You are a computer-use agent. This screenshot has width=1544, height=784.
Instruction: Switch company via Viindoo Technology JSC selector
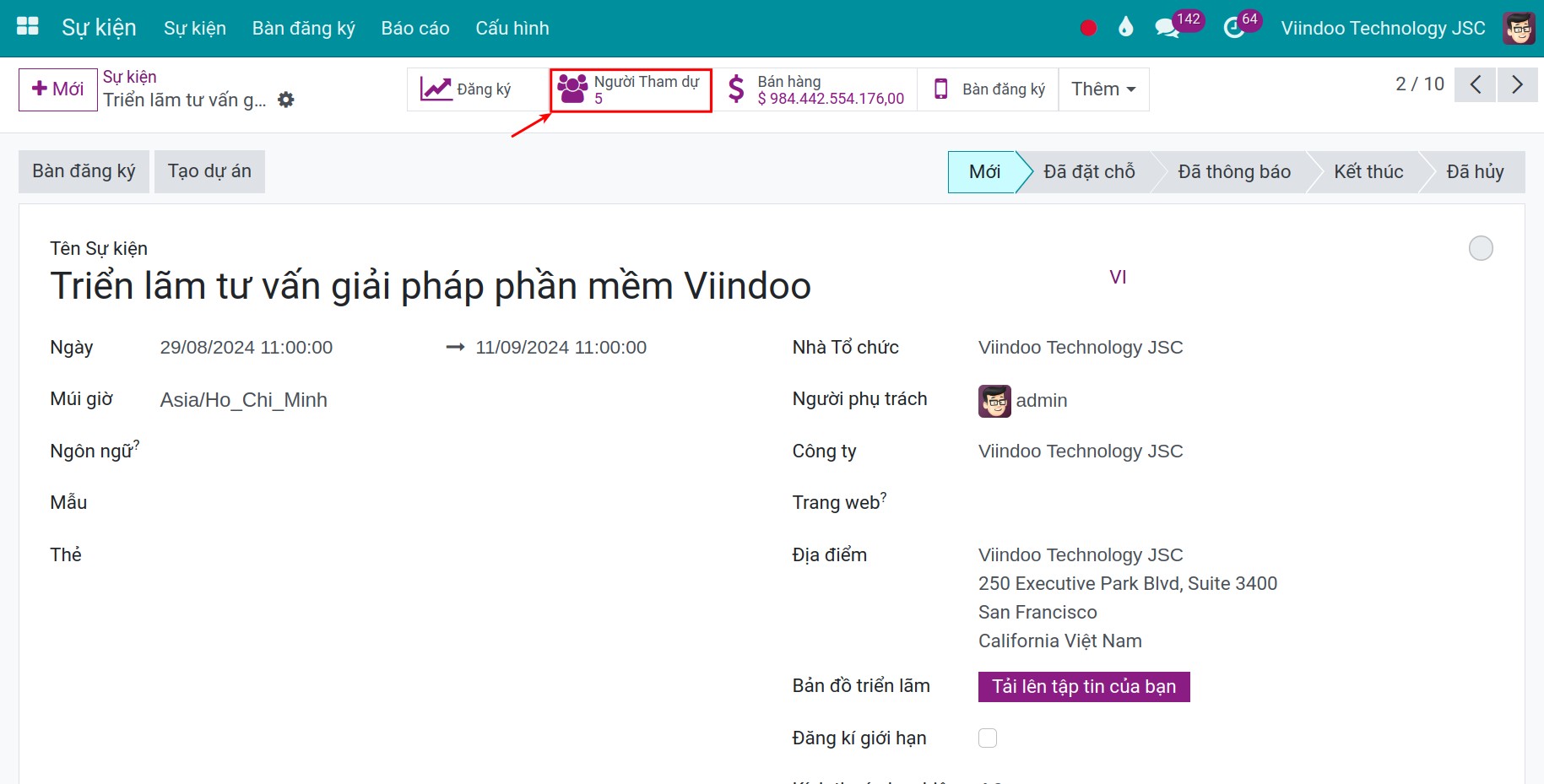point(1383,28)
